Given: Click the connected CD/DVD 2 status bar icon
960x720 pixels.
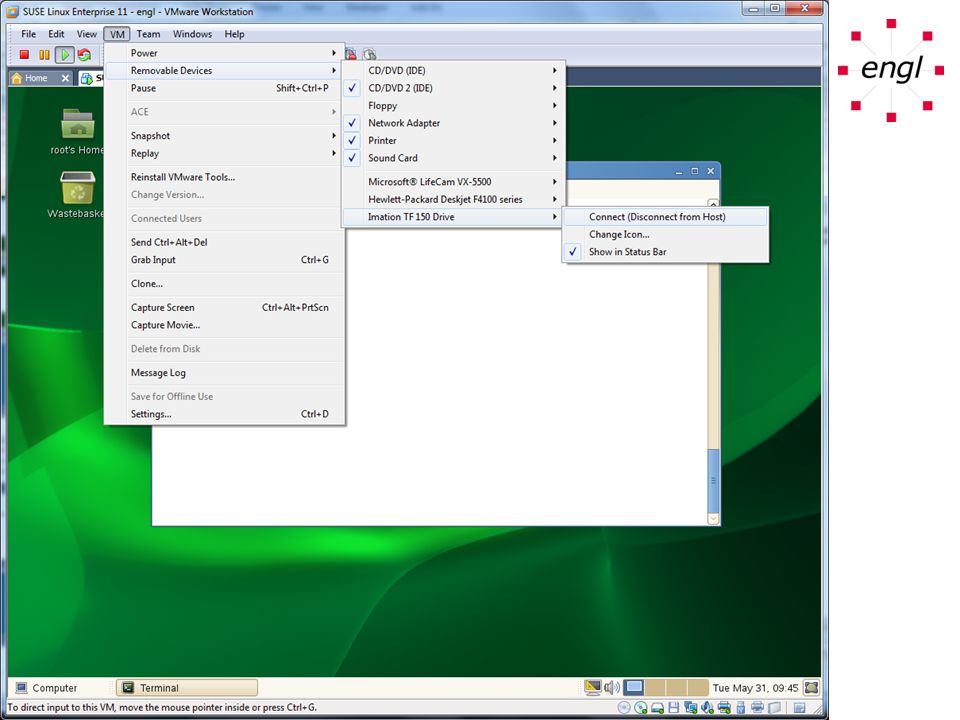Looking at the screenshot, I should [640, 707].
